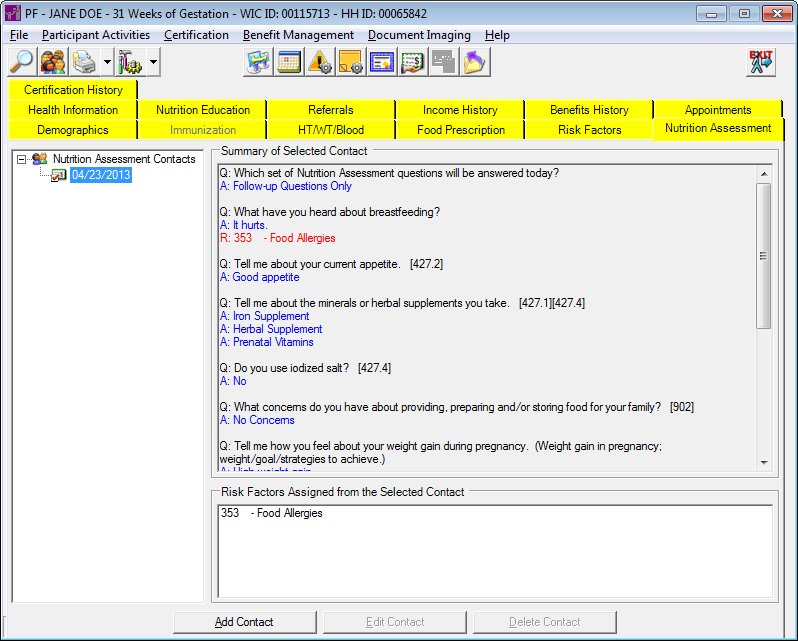Select the grayed Immunization tab
The height and width of the screenshot is (641, 798).
click(203, 130)
